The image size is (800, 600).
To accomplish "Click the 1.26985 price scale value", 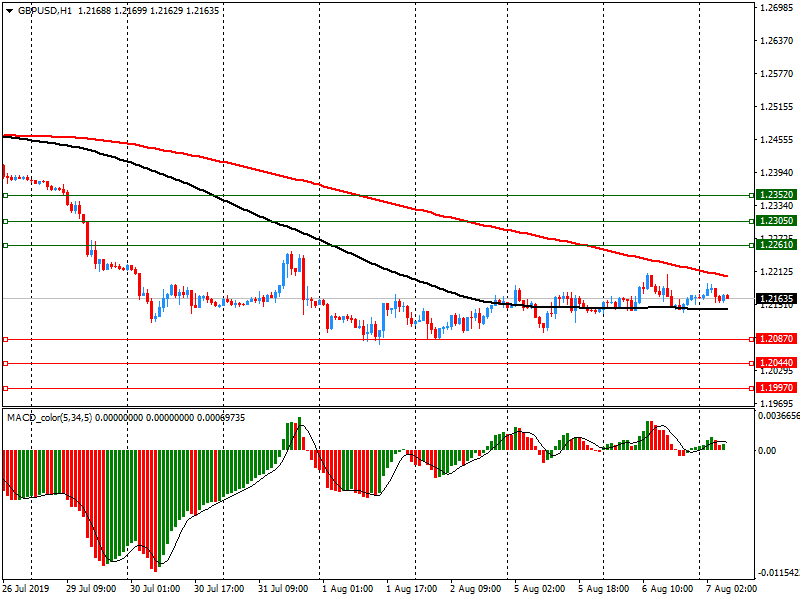I will 777,8.
